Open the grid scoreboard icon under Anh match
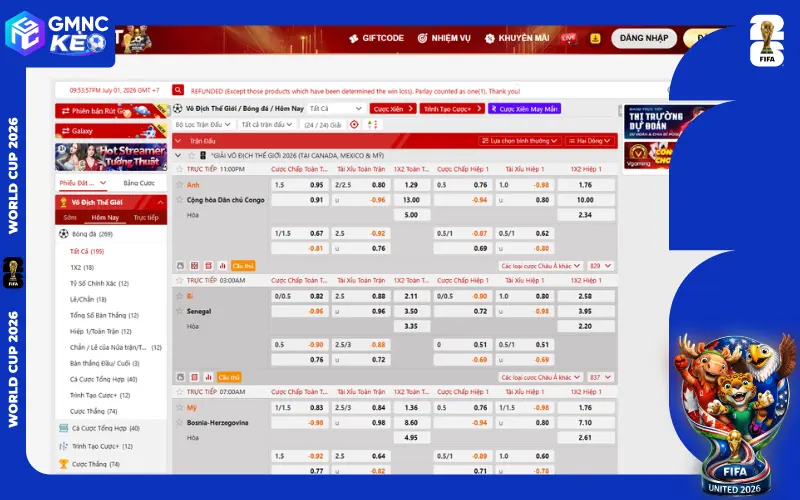This screenshot has height=500, width=800. tap(194, 266)
